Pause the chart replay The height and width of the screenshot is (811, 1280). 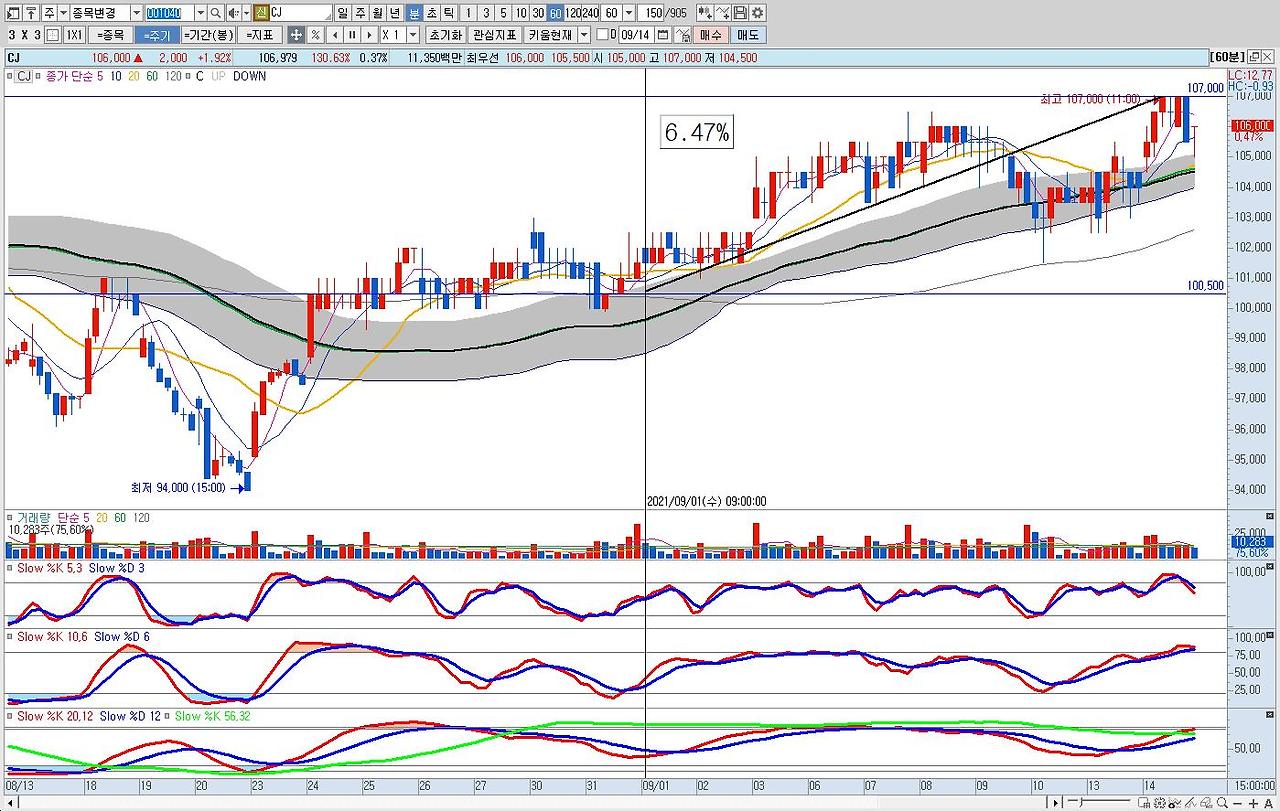(x=352, y=34)
